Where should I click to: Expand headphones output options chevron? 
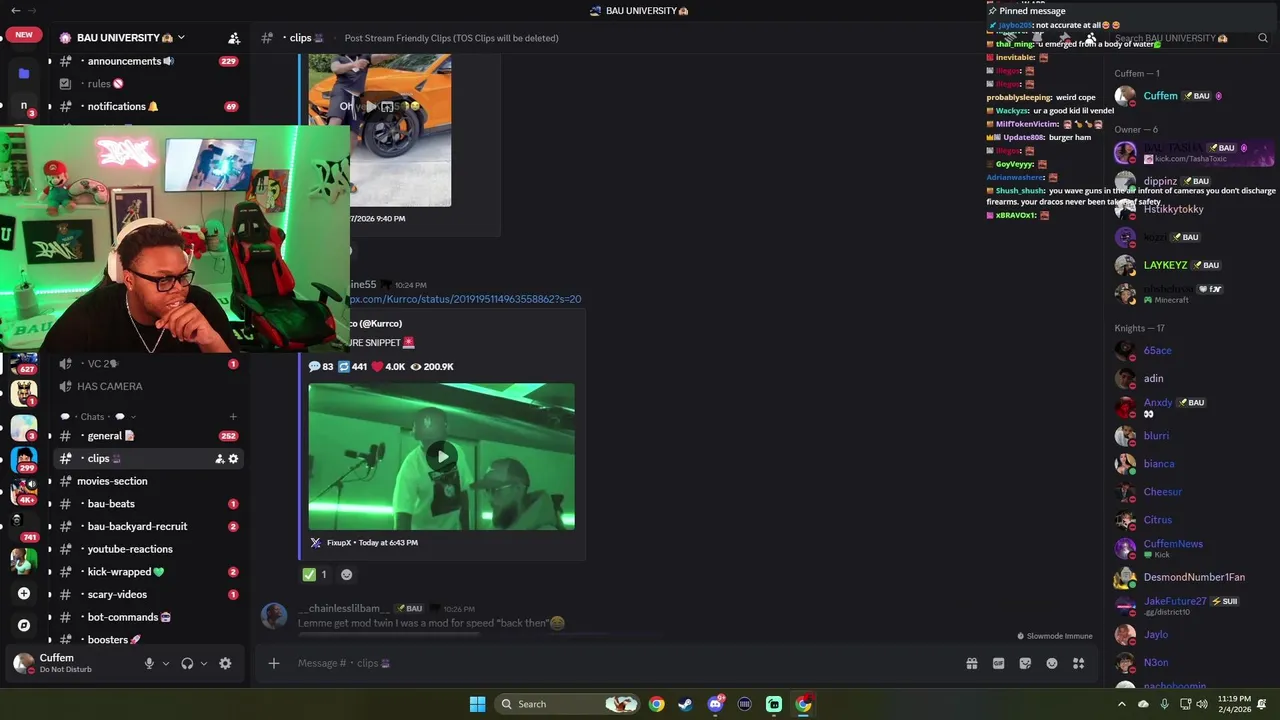(x=204, y=663)
